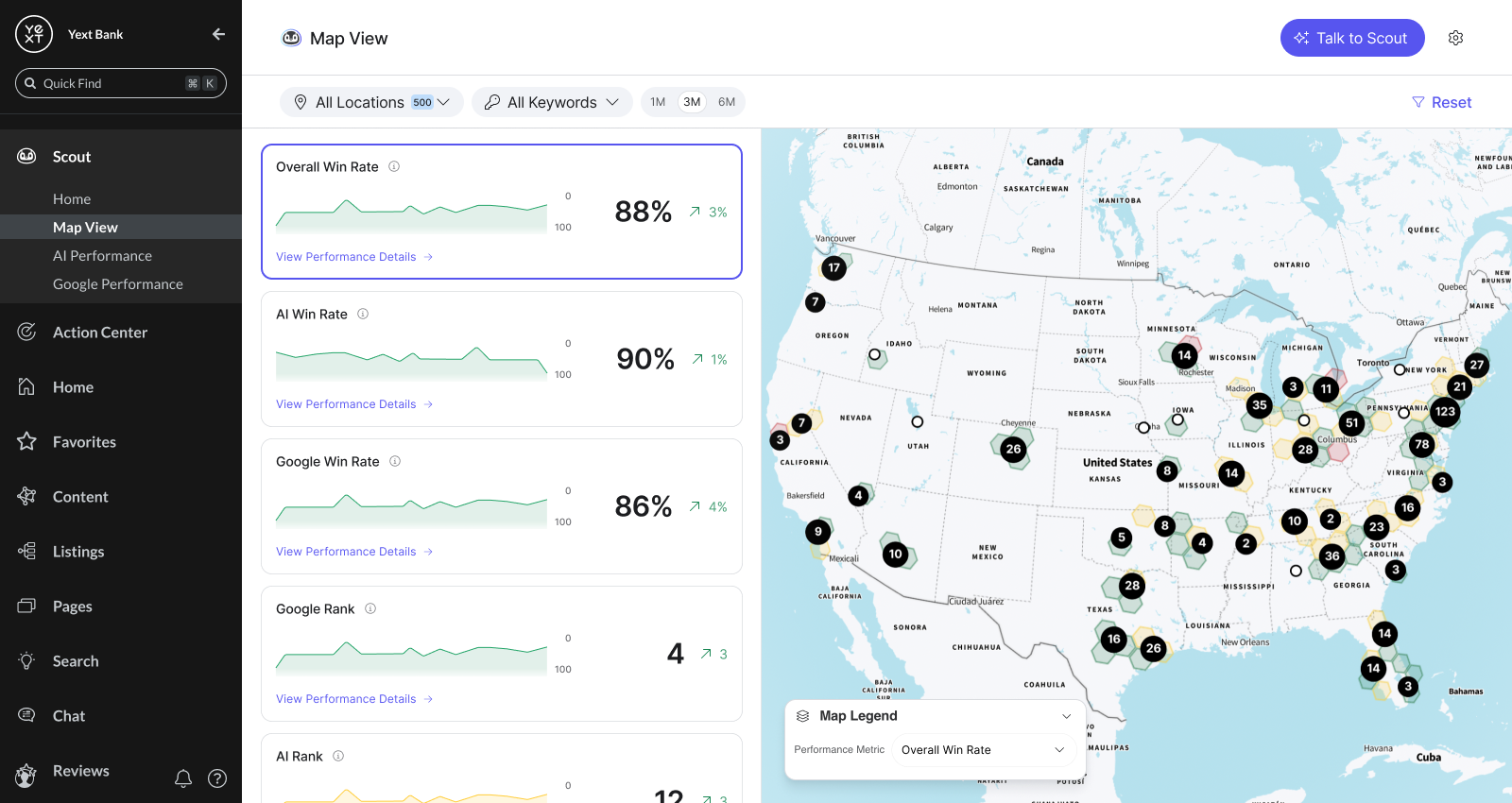Select the 1M time range
This screenshot has width=1512, height=803.
coord(658,102)
